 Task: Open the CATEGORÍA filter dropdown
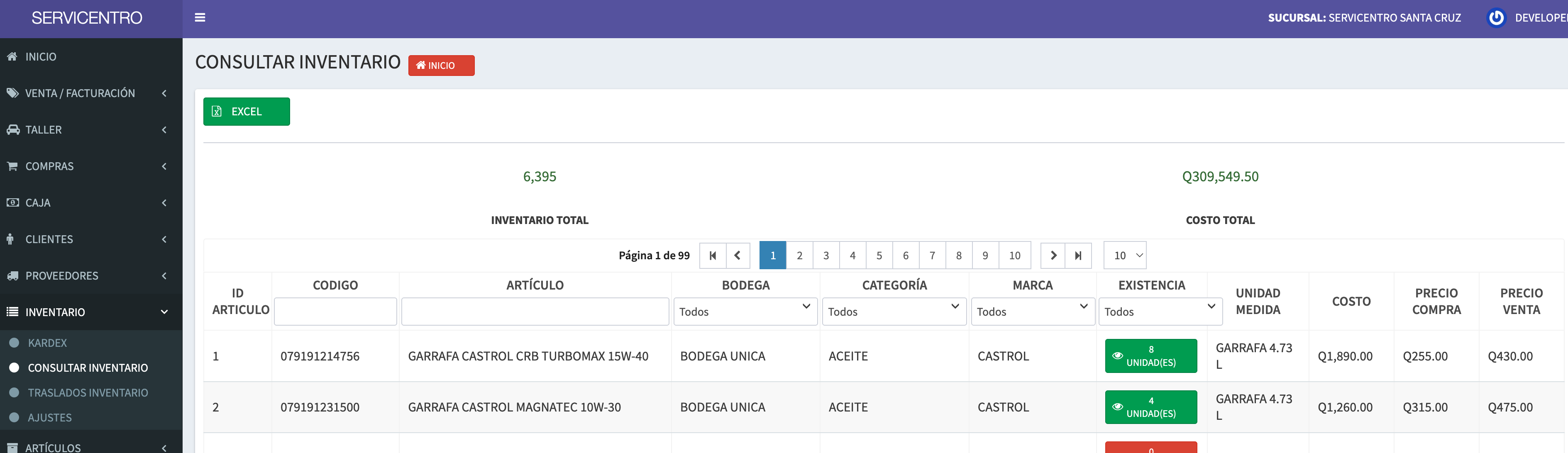click(894, 311)
